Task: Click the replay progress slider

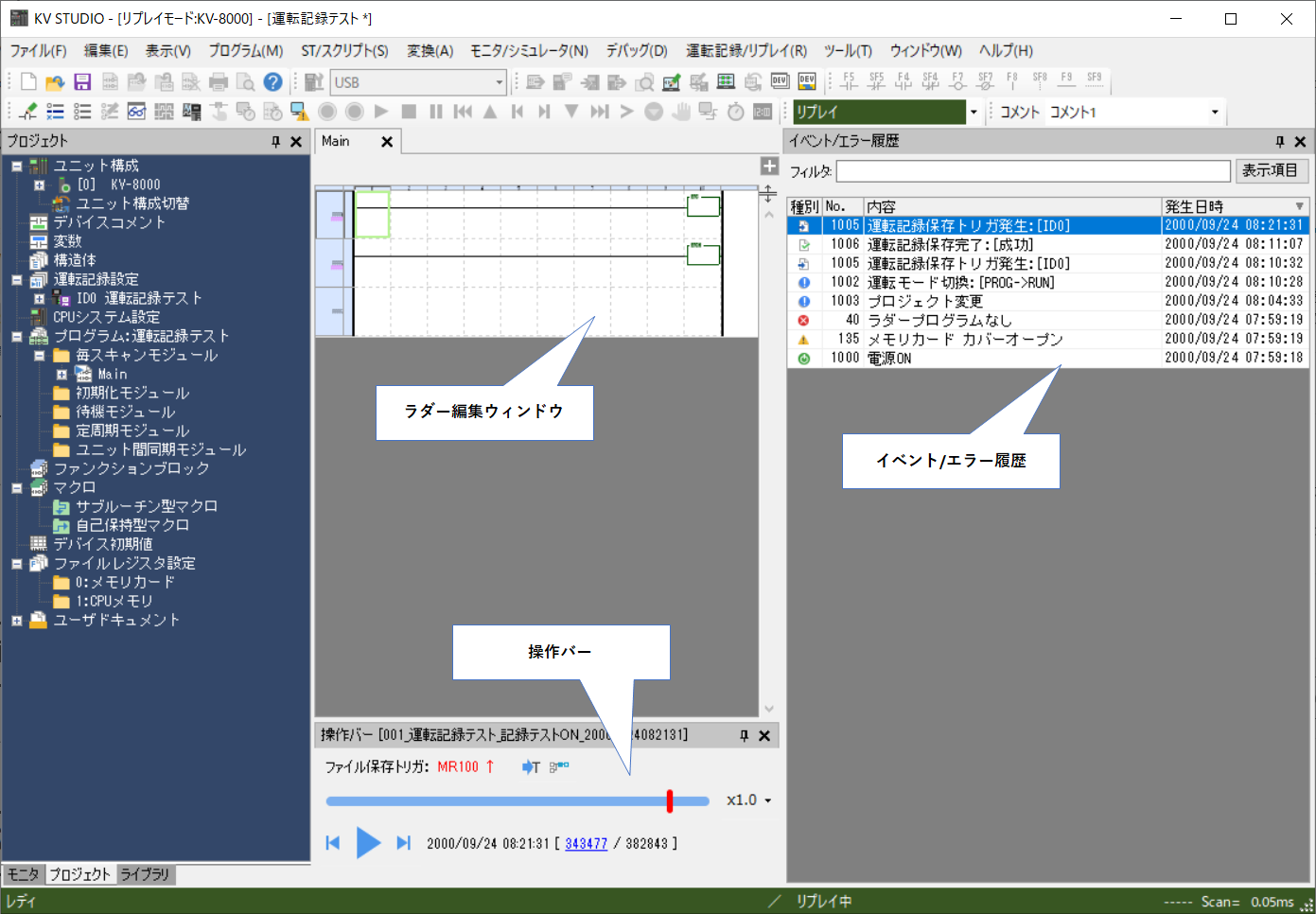Action: pyautogui.click(x=670, y=800)
